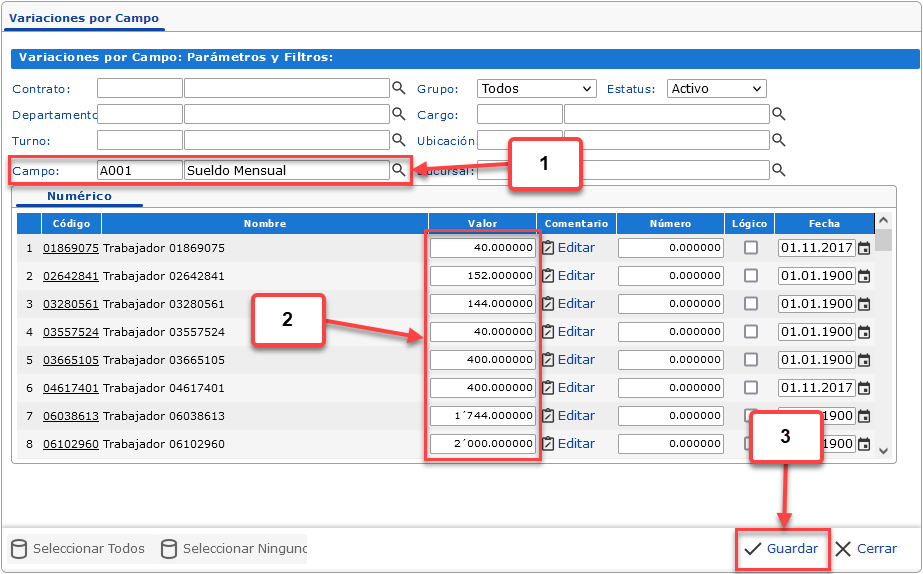The width and height of the screenshot is (923, 574).
Task: Check the Lógico box for Trabajador 04617401
Action: point(751,388)
